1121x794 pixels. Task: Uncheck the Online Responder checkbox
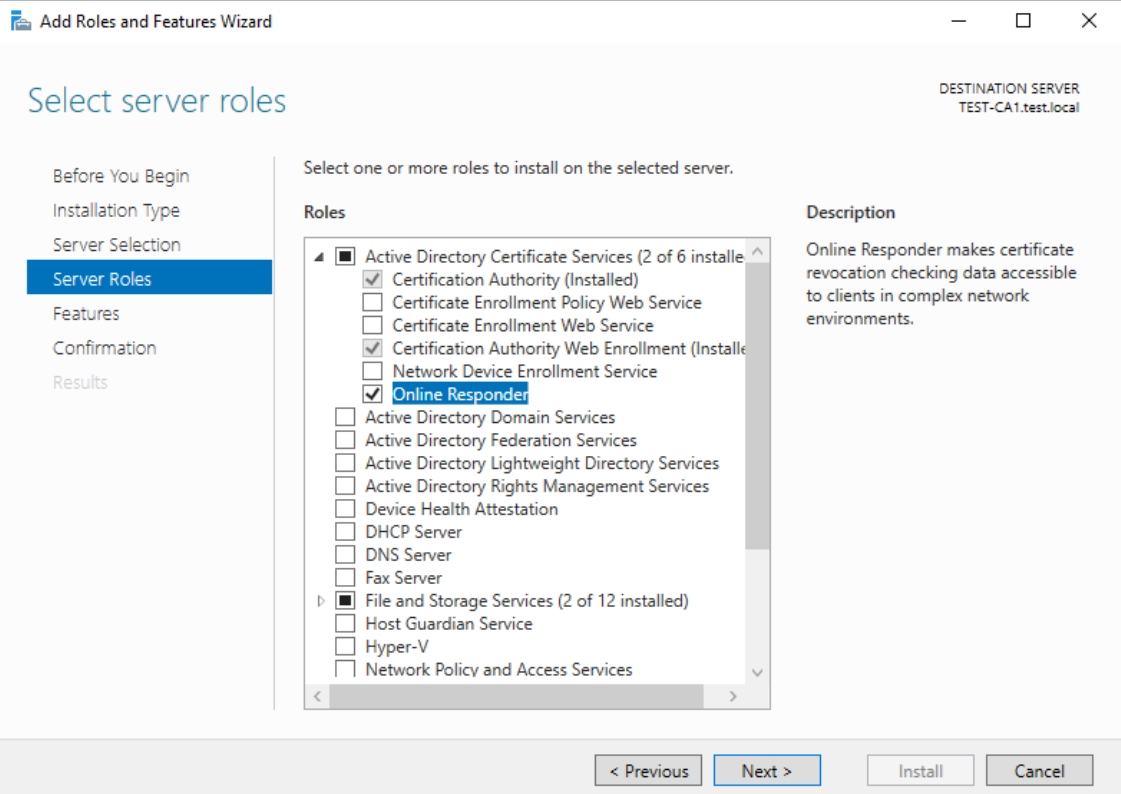click(x=372, y=394)
